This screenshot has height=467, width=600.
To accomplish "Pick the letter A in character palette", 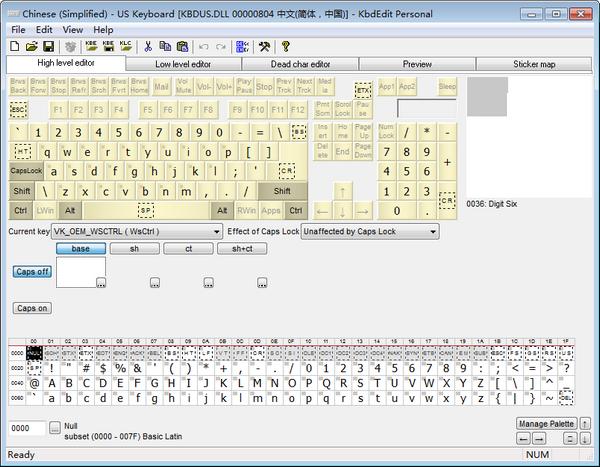I will coord(52,382).
